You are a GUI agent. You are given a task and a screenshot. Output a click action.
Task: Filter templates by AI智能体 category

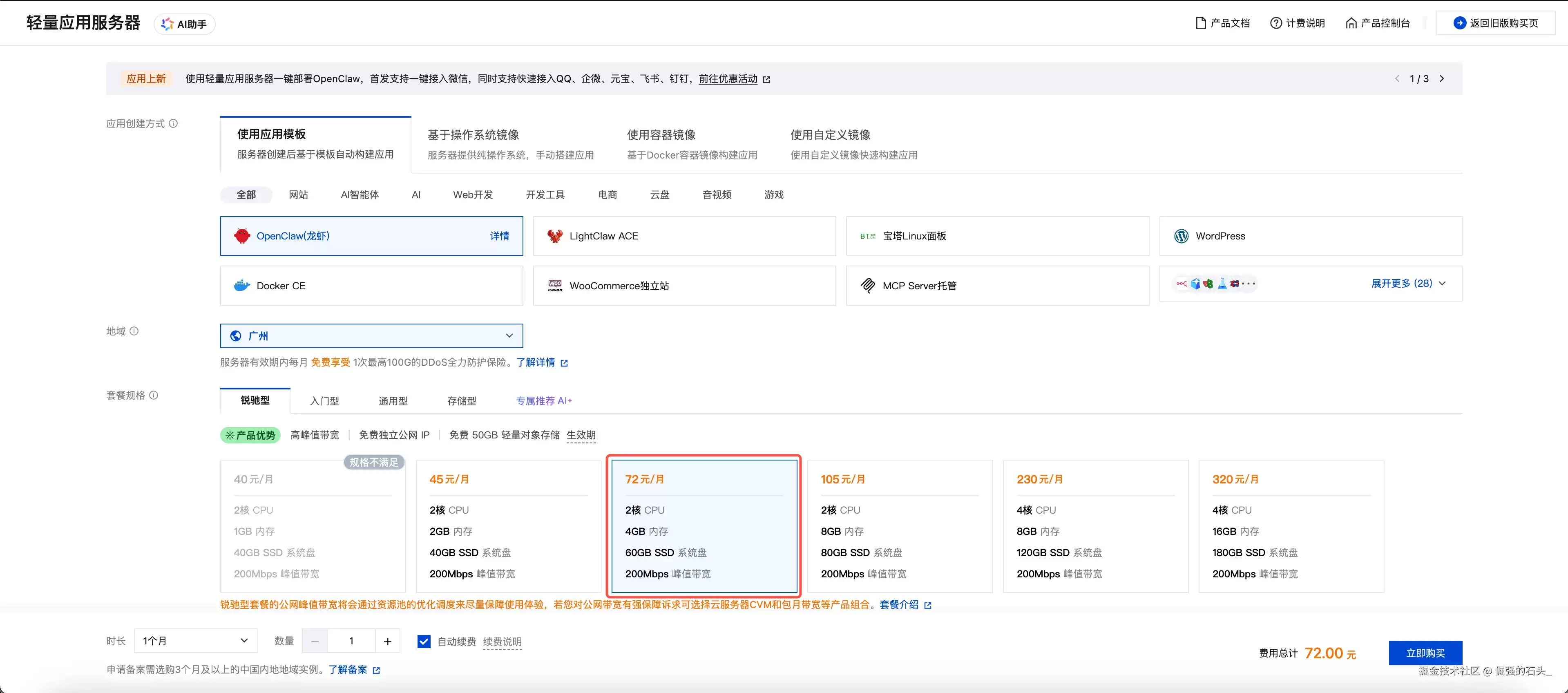pos(359,195)
